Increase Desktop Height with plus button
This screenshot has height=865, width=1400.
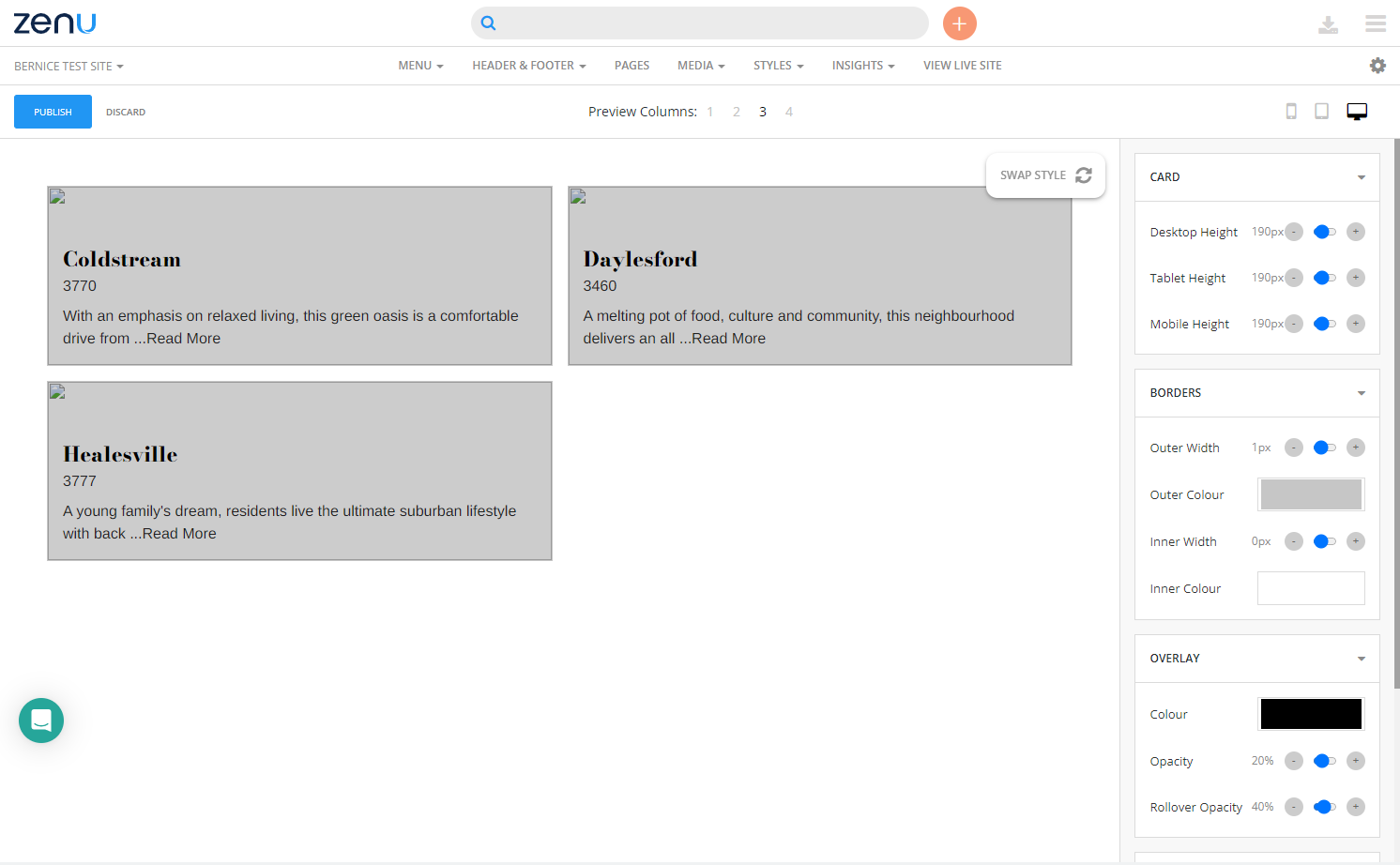tap(1356, 232)
